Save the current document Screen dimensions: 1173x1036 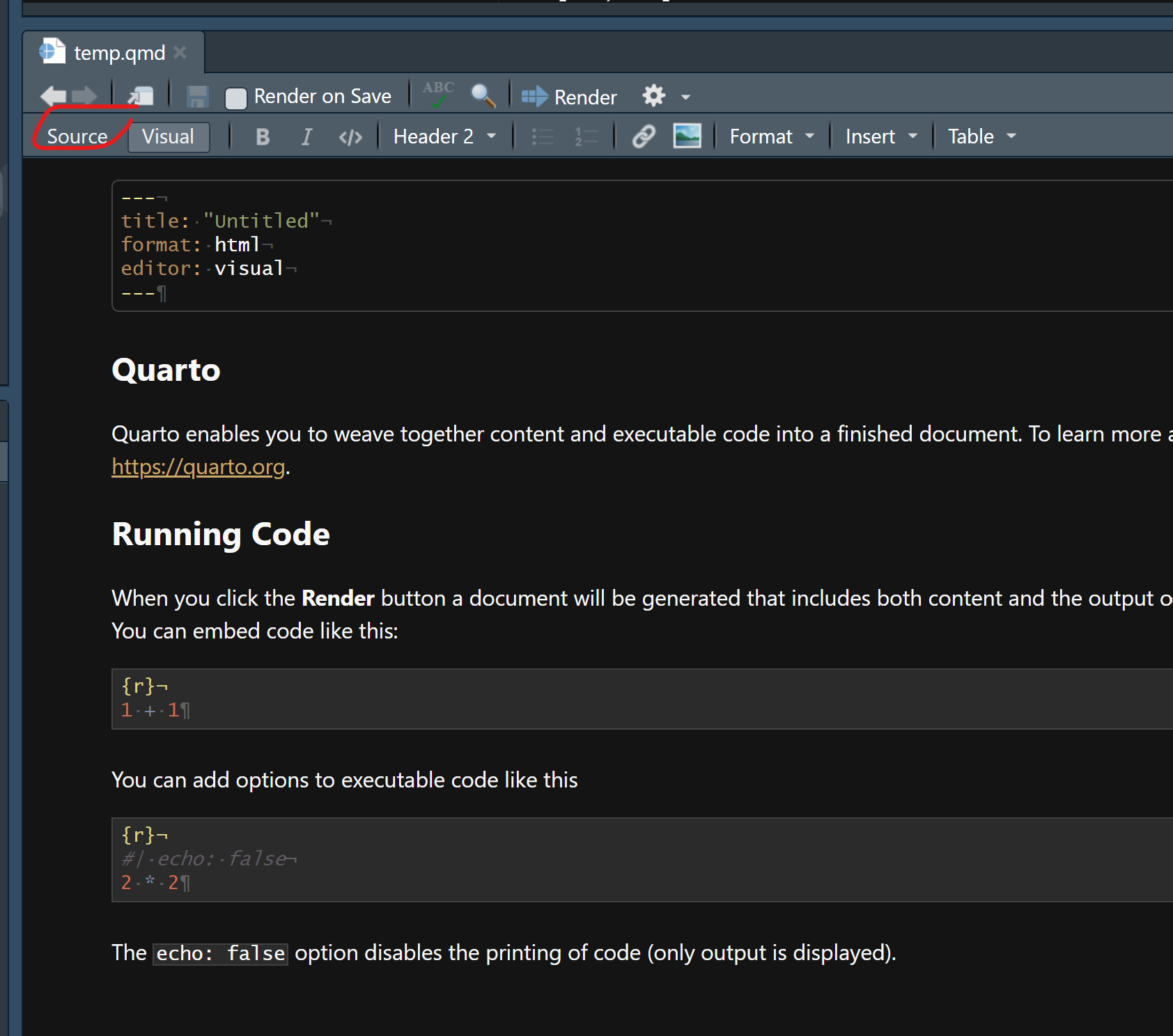pos(198,96)
